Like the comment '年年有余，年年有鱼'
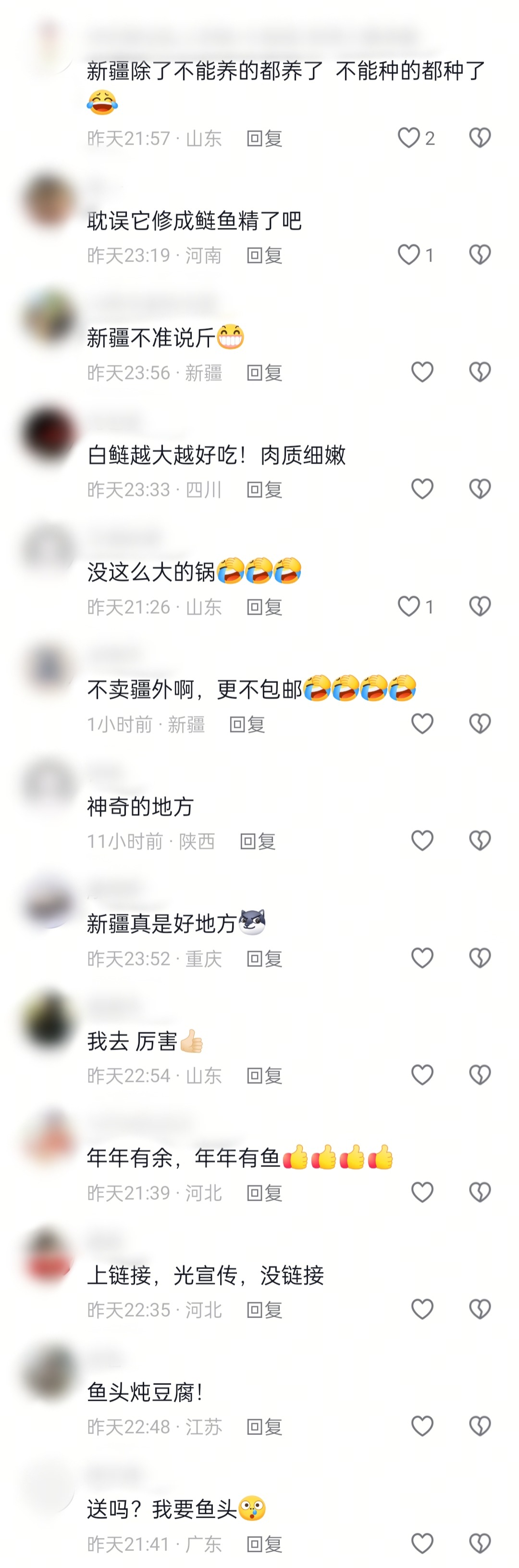519x1568 pixels. pyautogui.click(x=422, y=1192)
